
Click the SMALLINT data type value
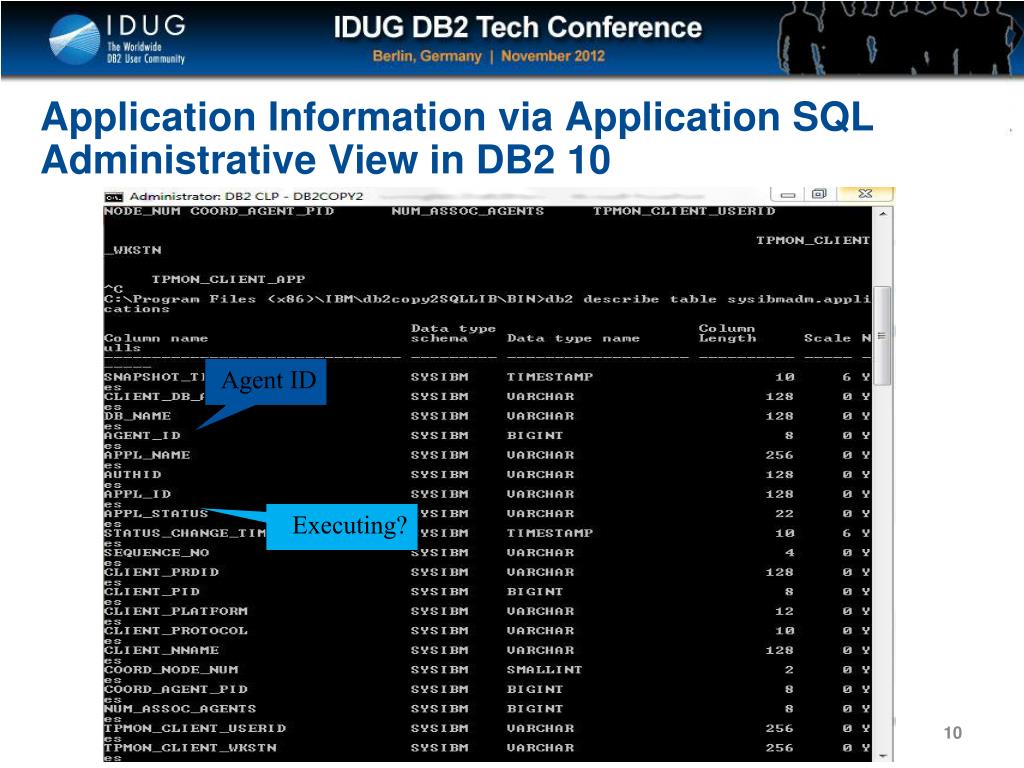[x=545, y=670]
